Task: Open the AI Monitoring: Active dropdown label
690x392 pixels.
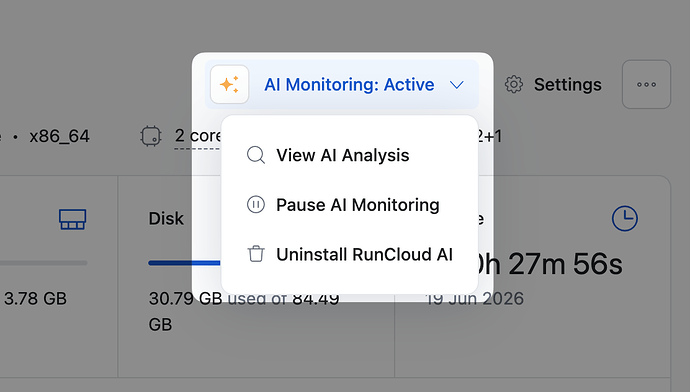Action: point(349,84)
